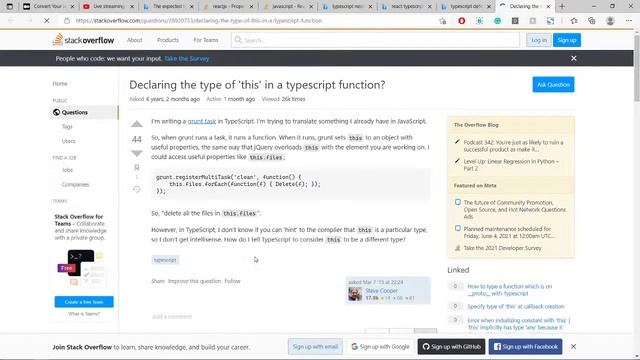640x360 pixels.
Task: Dismiss the survey banner
Action: pyautogui.click(x=573, y=58)
